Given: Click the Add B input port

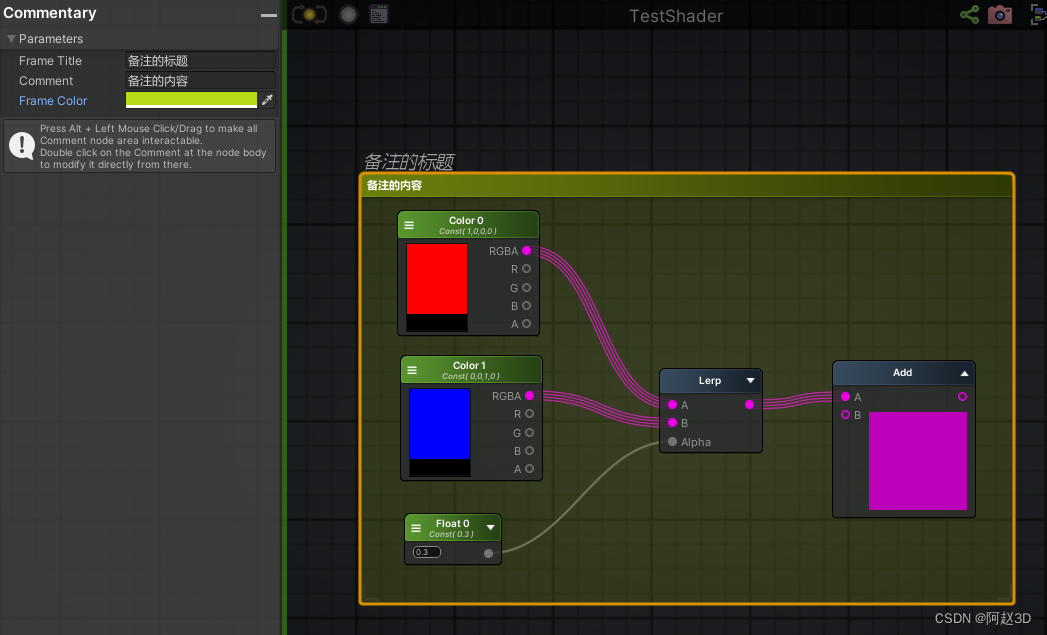Looking at the screenshot, I should coord(845,414).
